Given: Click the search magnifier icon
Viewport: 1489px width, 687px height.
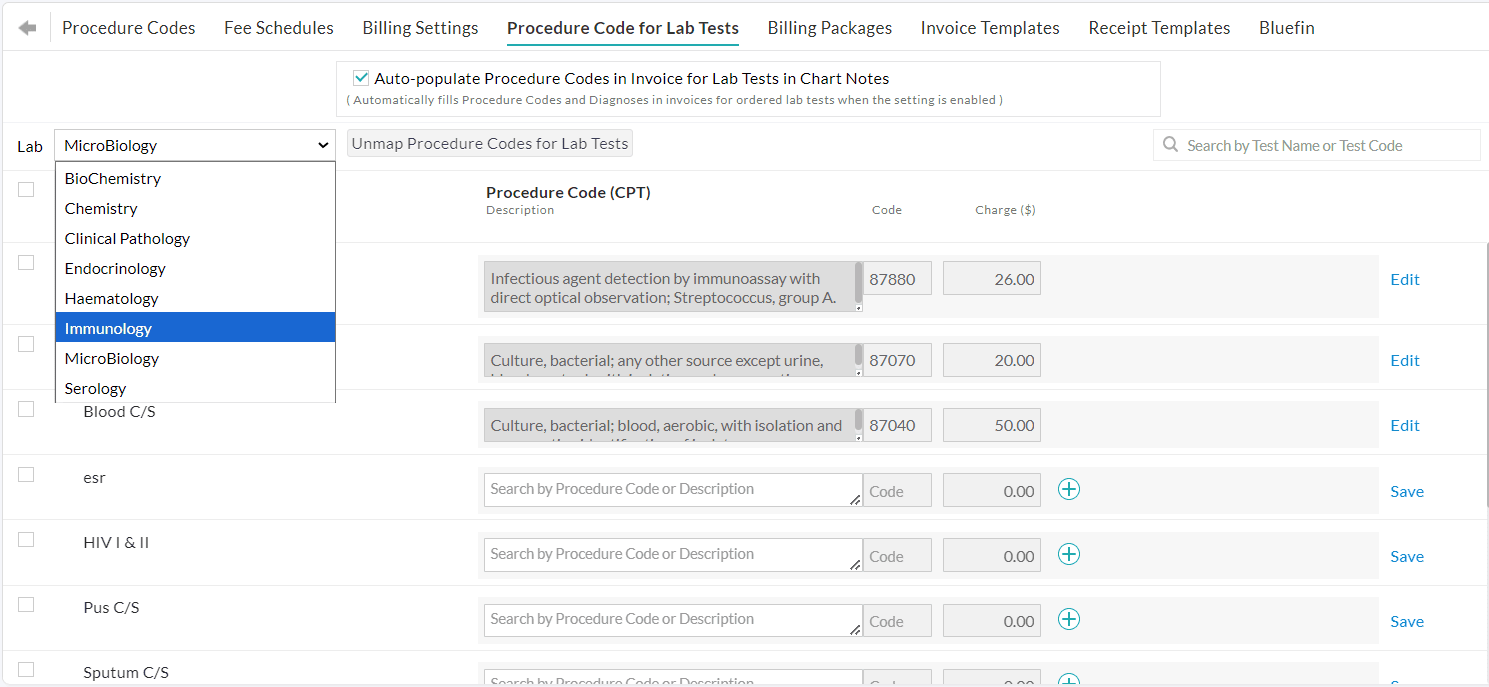Looking at the screenshot, I should coord(1170,145).
